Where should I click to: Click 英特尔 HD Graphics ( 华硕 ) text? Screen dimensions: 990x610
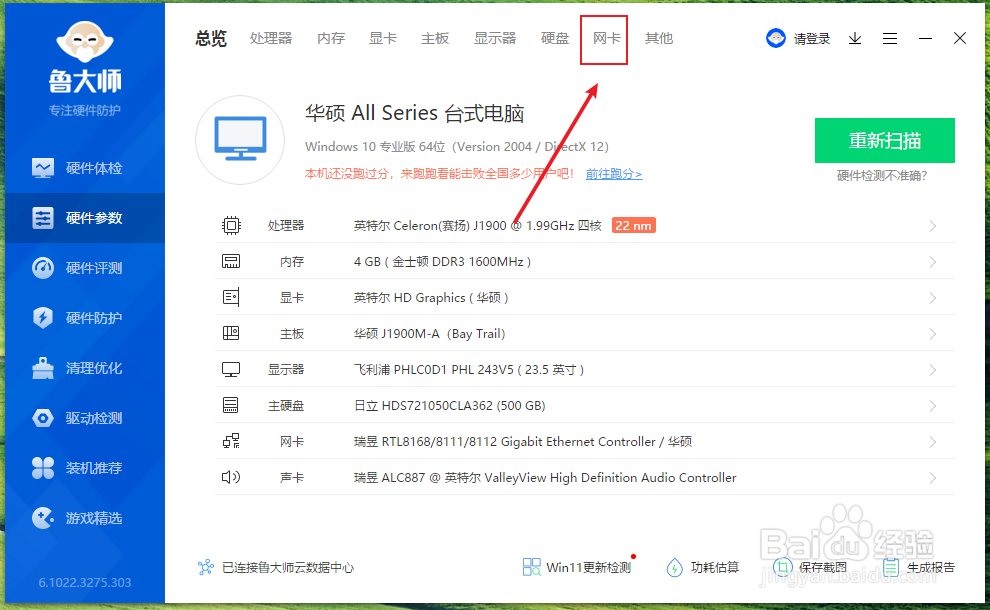pos(431,297)
